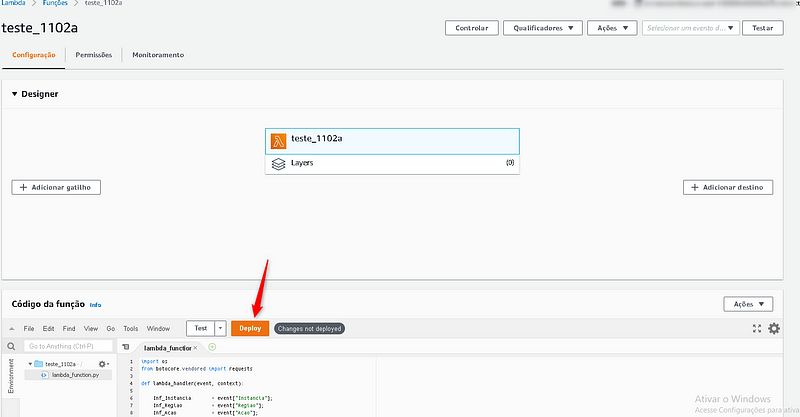Click the tab list icon beside lambda_function
The height and width of the screenshot is (417, 800).
tap(126, 347)
